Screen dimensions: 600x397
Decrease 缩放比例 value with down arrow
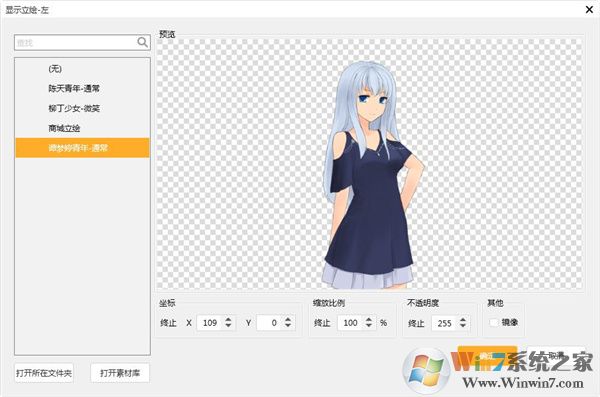point(369,326)
